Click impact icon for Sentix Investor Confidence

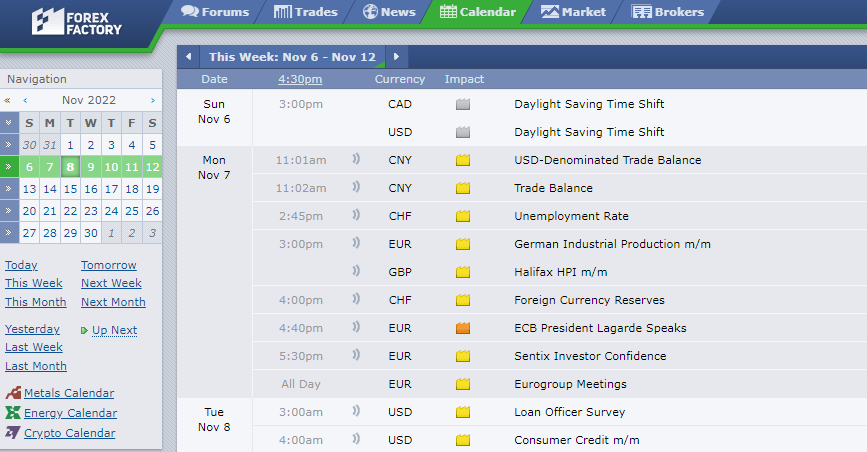463,356
